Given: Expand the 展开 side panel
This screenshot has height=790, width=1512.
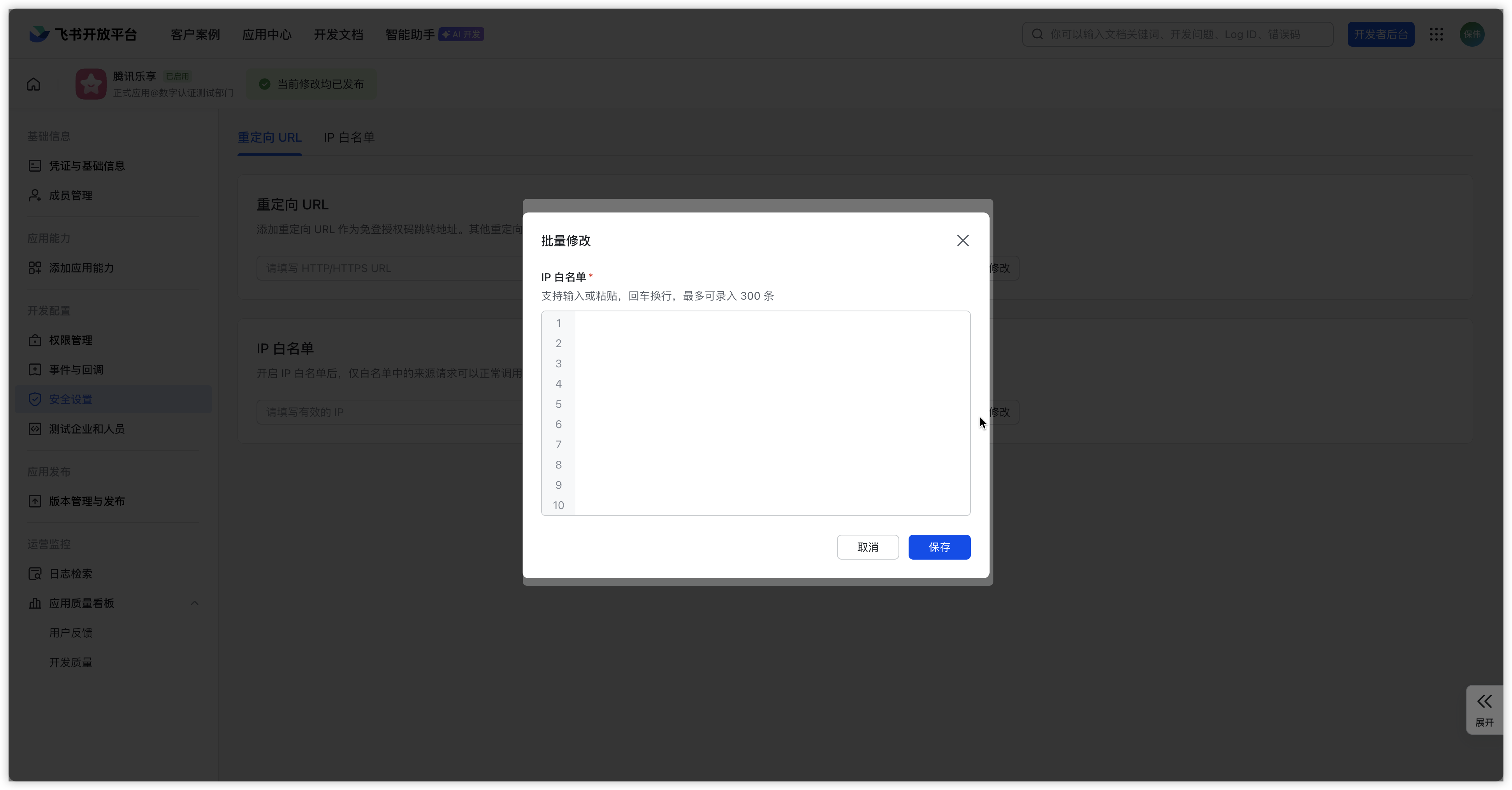Looking at the screenshot, I should click(x=1484, y=709).
